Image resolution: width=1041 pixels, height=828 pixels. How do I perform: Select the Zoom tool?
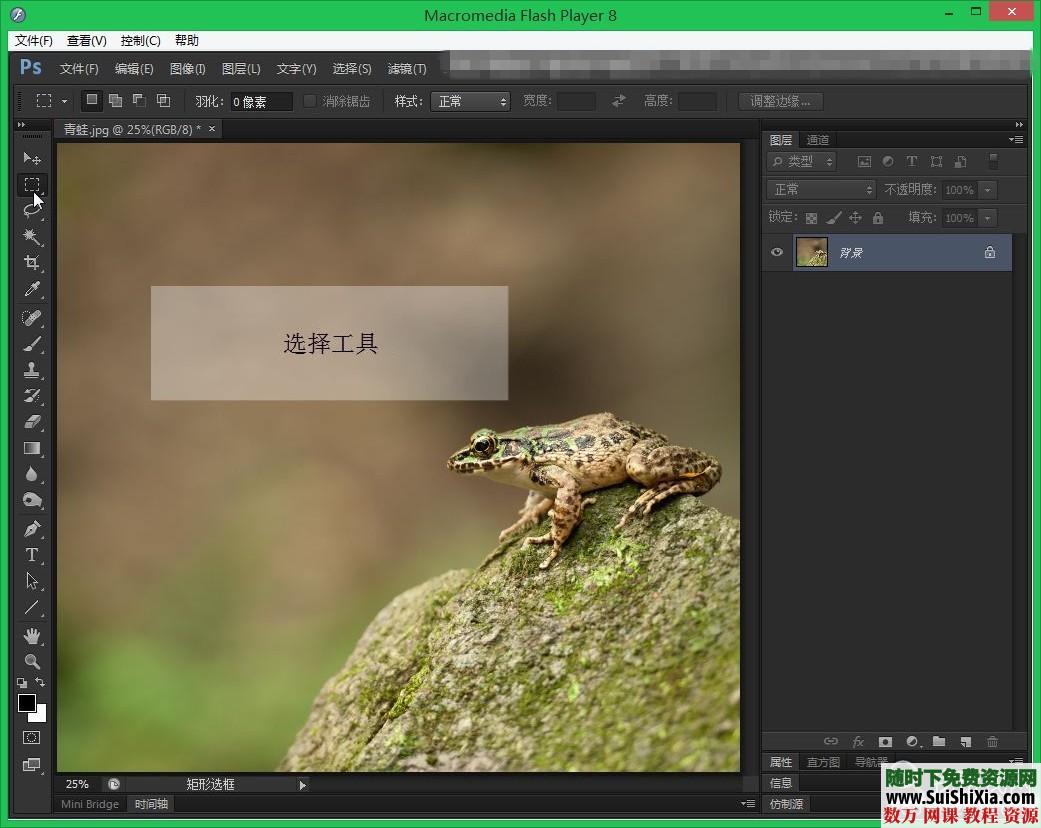tap(31, 661)
